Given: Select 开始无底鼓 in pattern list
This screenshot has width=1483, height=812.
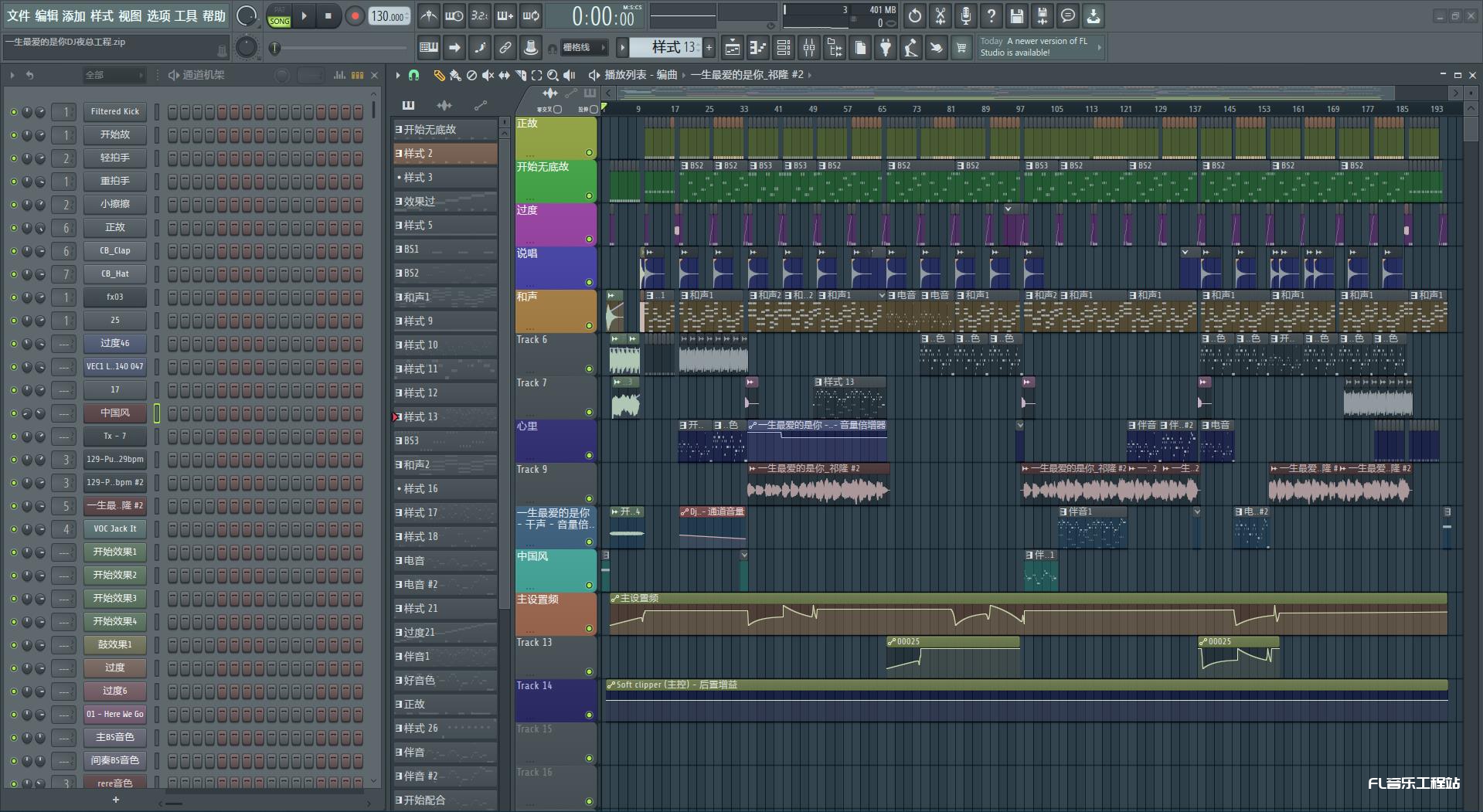Looking at the screenshot, I should click(x=445, y=130).
